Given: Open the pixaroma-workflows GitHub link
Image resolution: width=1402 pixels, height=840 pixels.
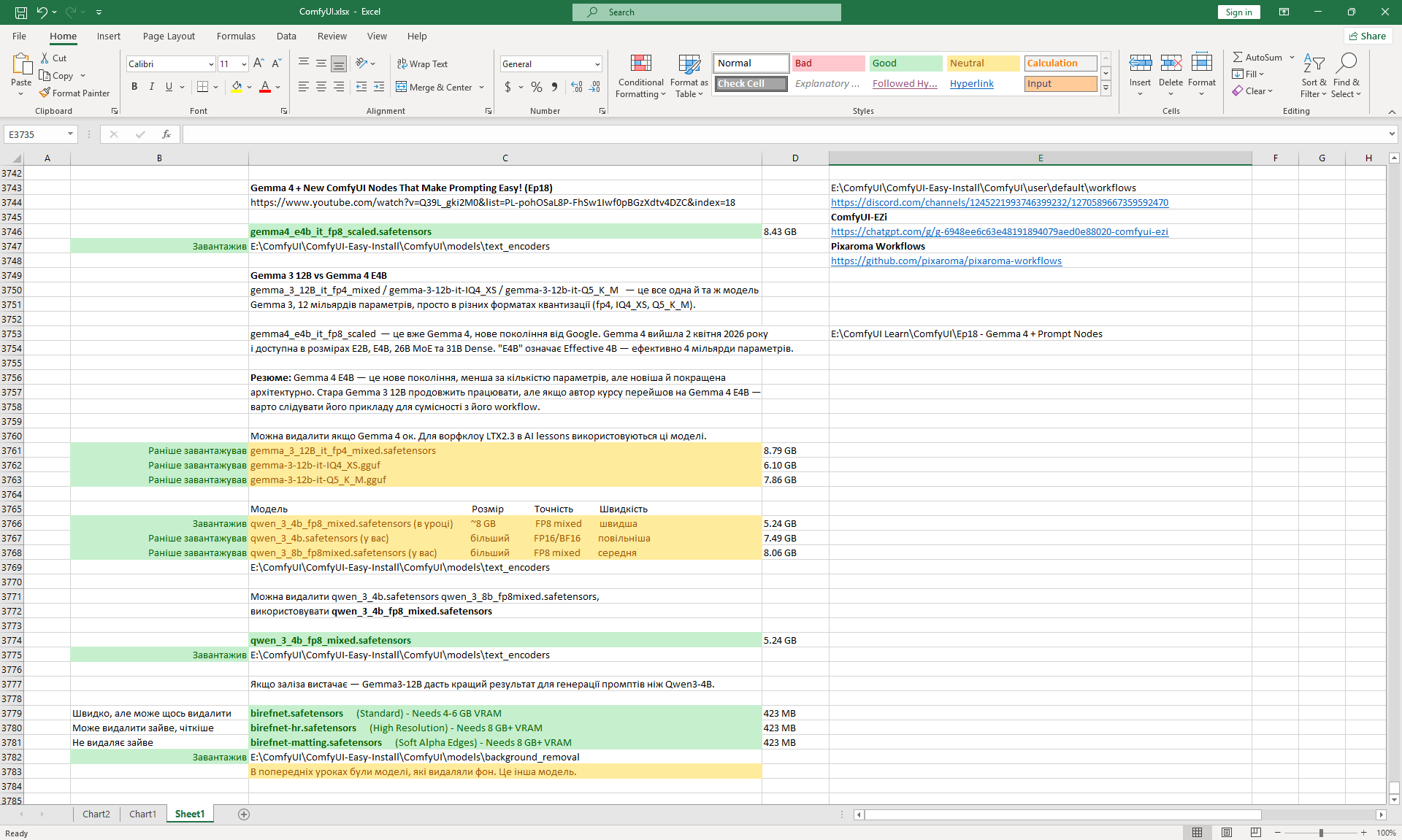Looking at the screenshot, I should pos(946,261).
